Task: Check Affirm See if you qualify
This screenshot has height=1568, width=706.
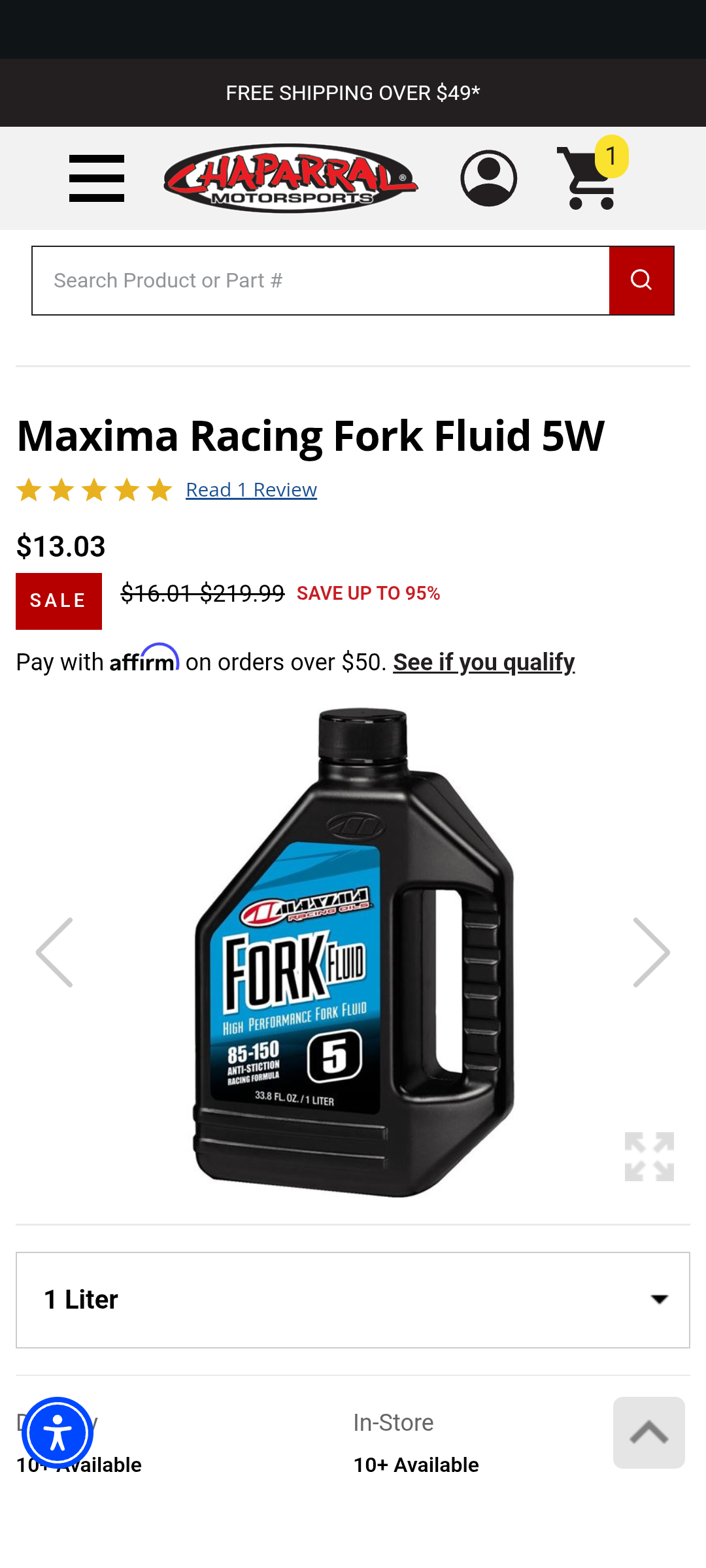Action: pyautogui.click(x=484, y=662)
